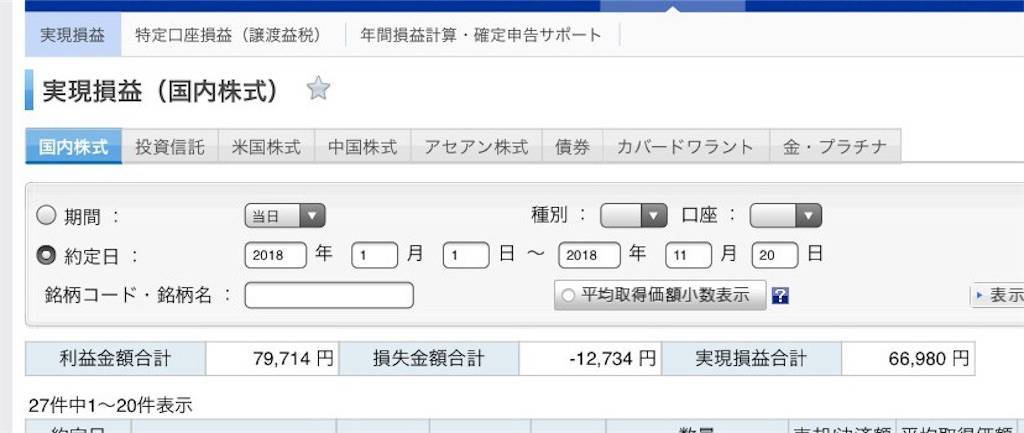This screenshot has height=433, width=1024.
Task: Select the カバードワラント tab
Action: [x=686, y=146]
